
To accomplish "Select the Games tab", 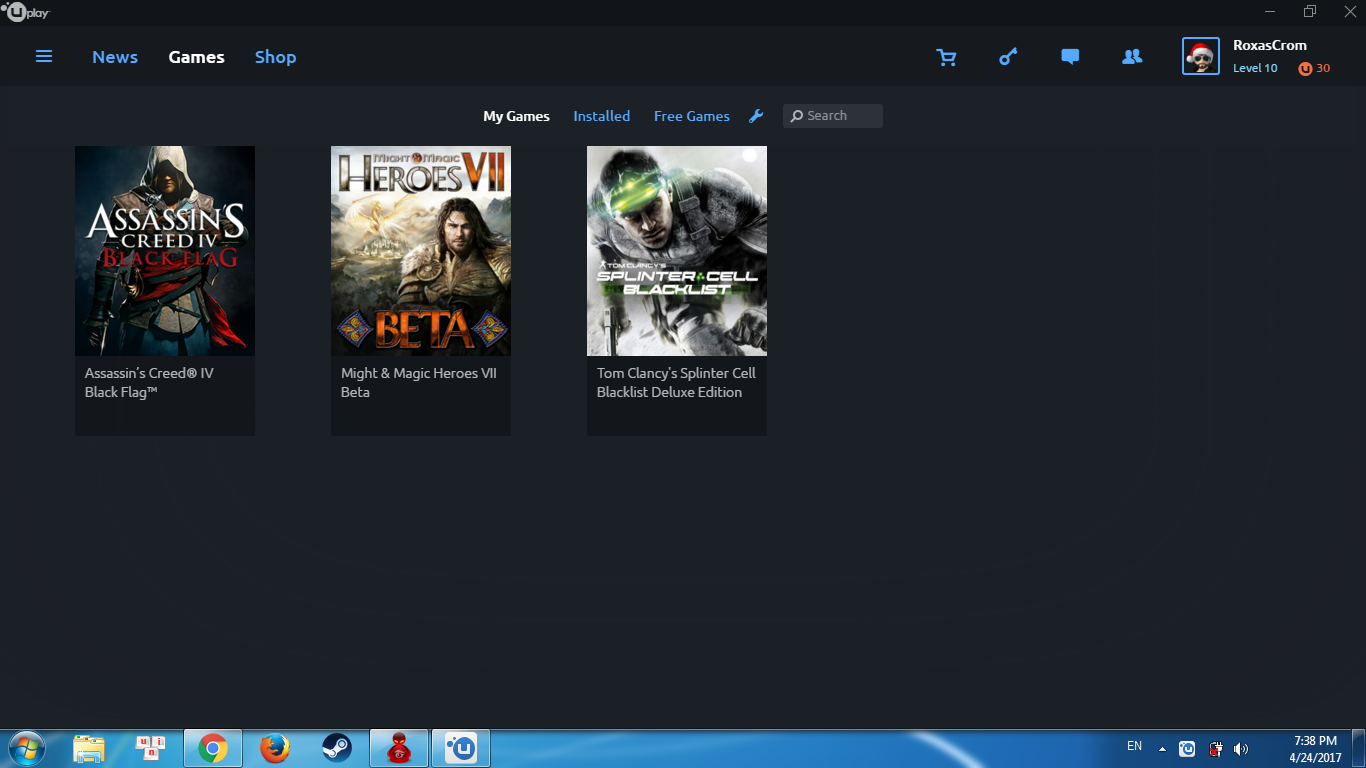I will 196,57.
